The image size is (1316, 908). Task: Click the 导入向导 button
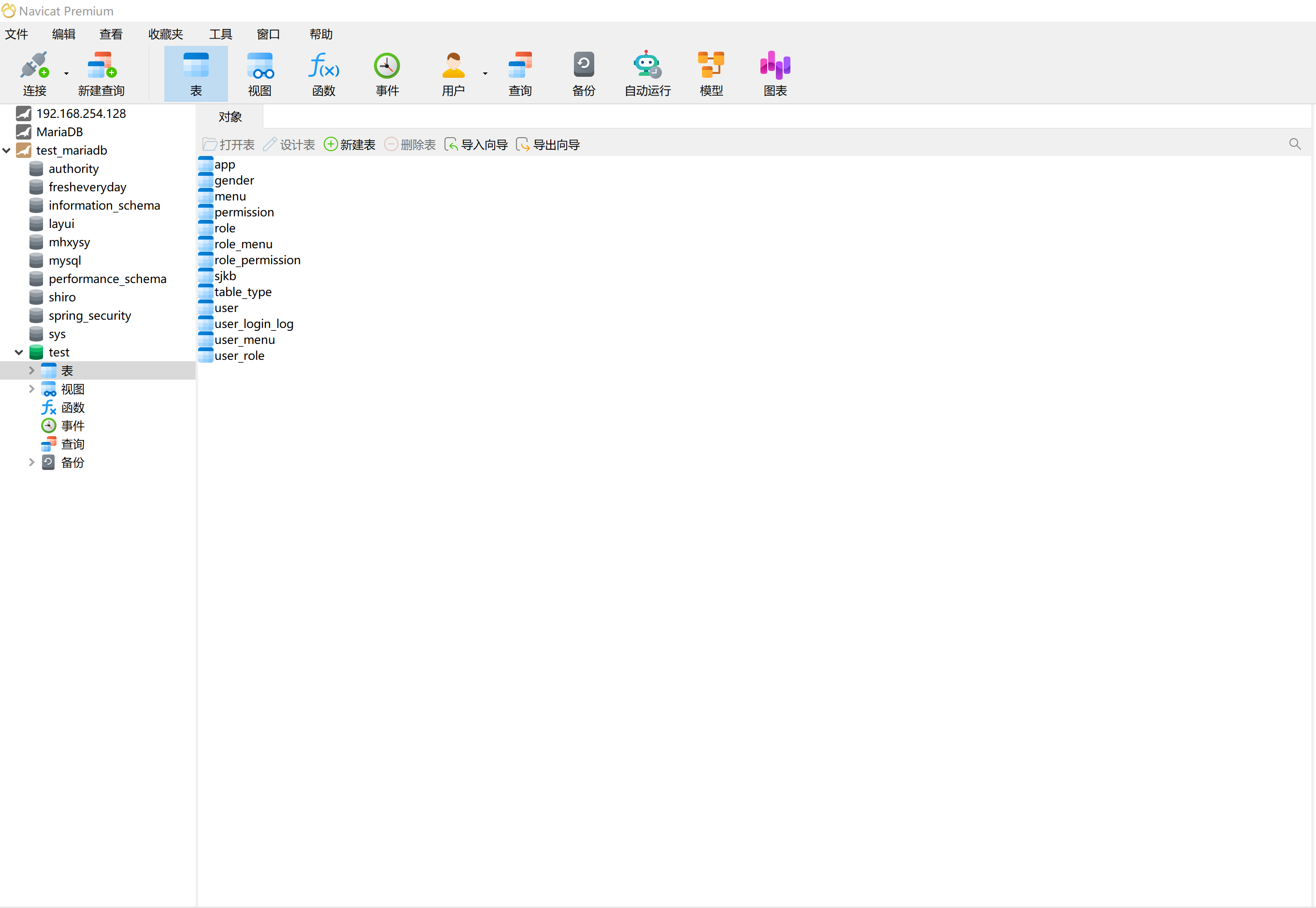coord(476,144)
